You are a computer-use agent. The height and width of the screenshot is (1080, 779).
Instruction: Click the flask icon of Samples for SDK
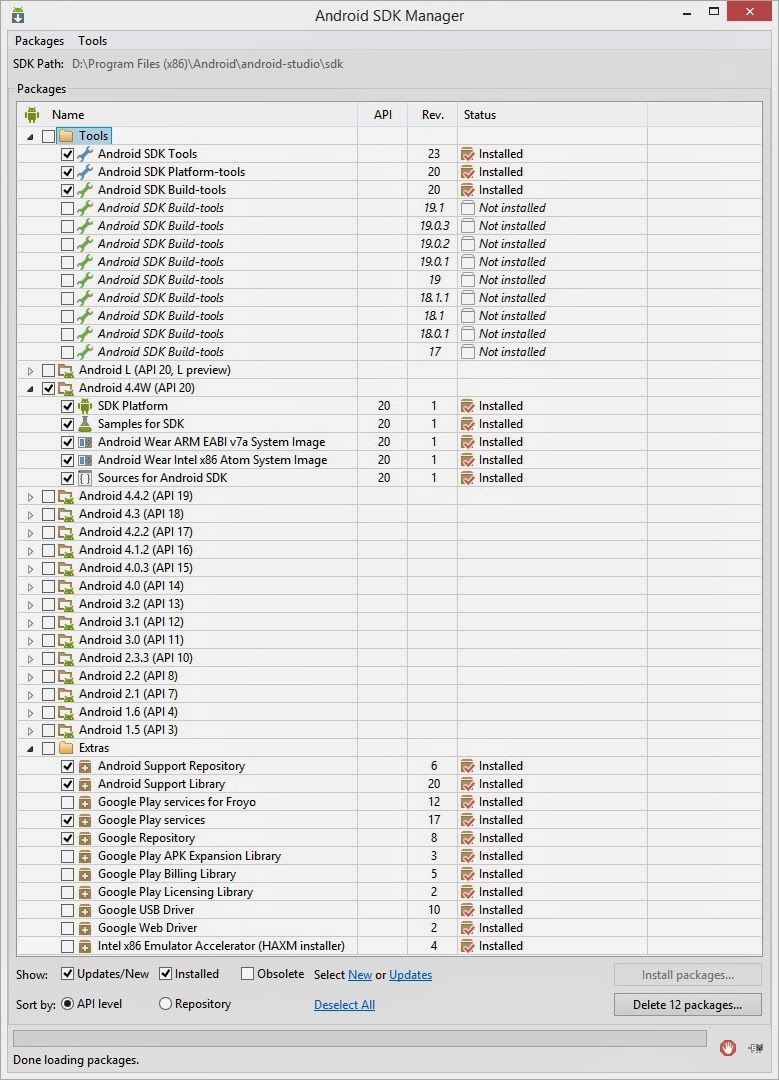85,424
